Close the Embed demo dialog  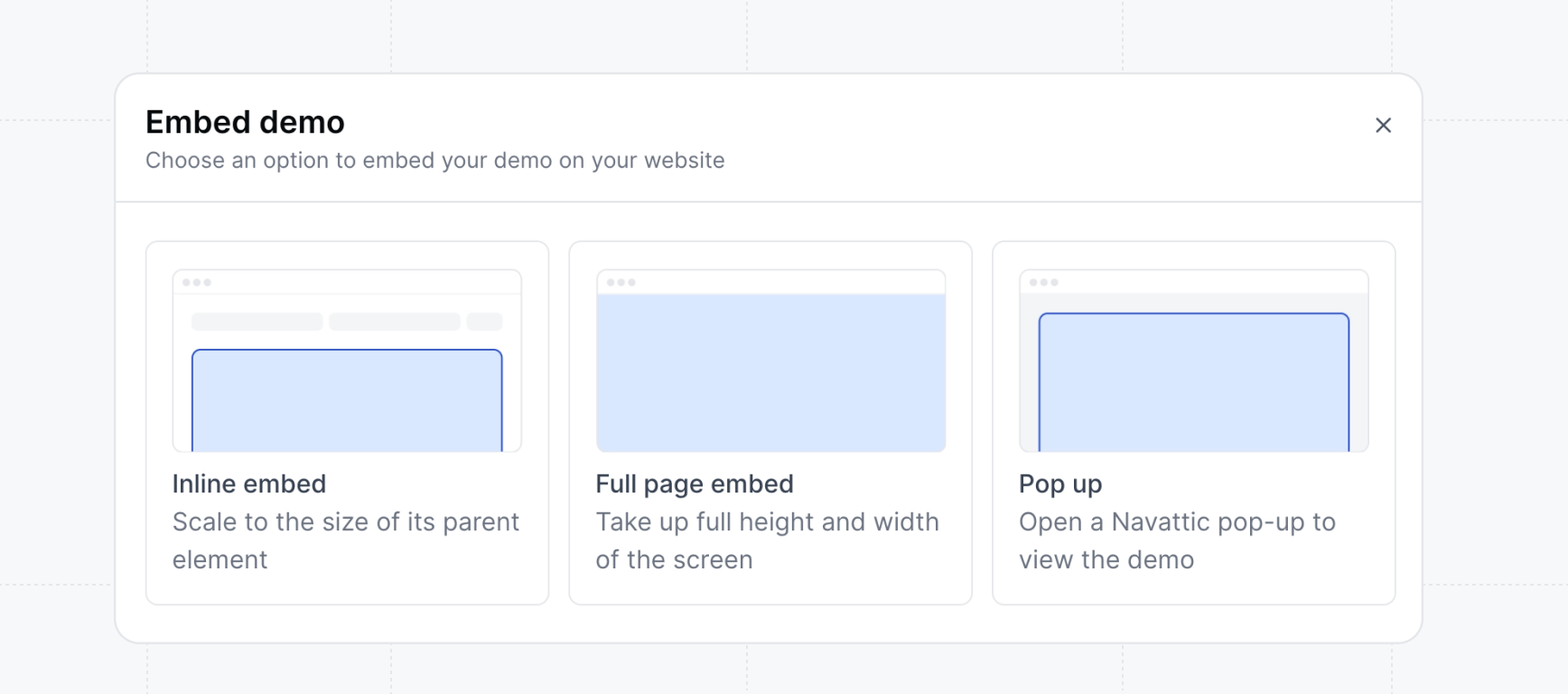[1383, 126]
